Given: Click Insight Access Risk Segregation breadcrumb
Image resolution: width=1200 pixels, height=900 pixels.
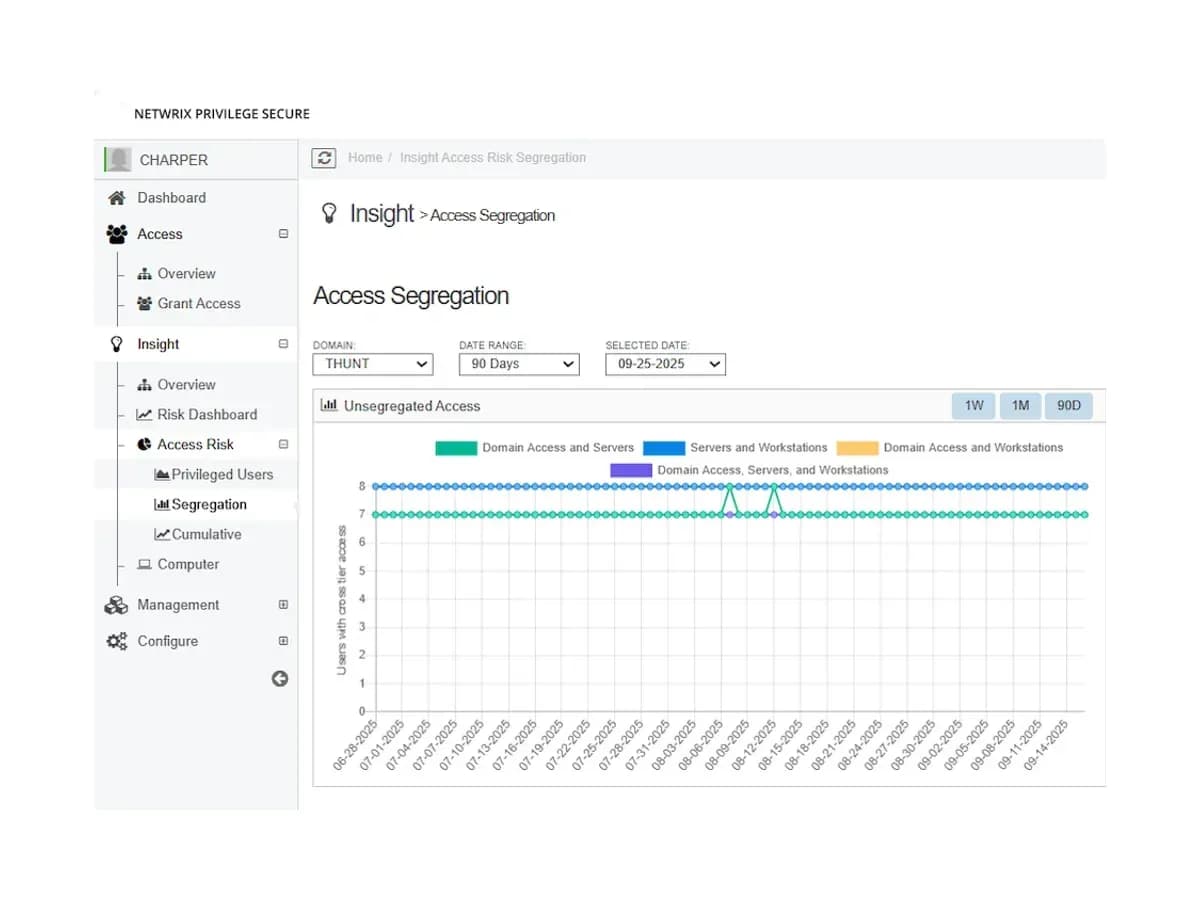Looking at the screenshot, I should click(493, 158).
